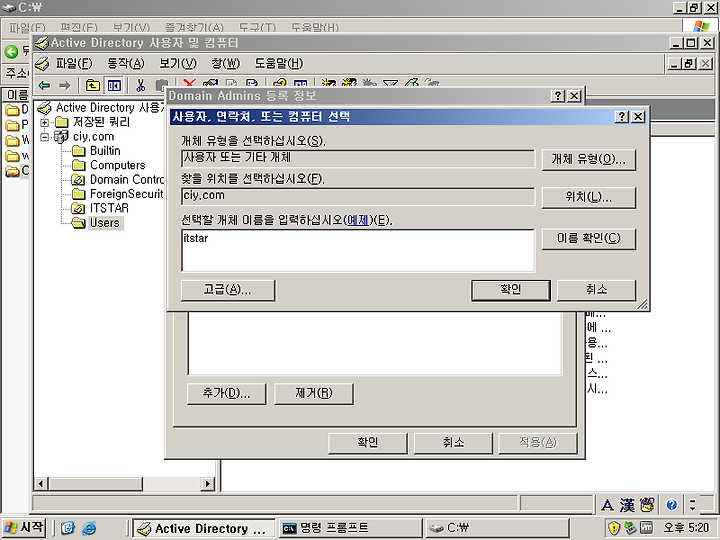The image size is (720, 540).
Task: Click the '?' help button on Domain Admins dialog
Action: point(558,96)
